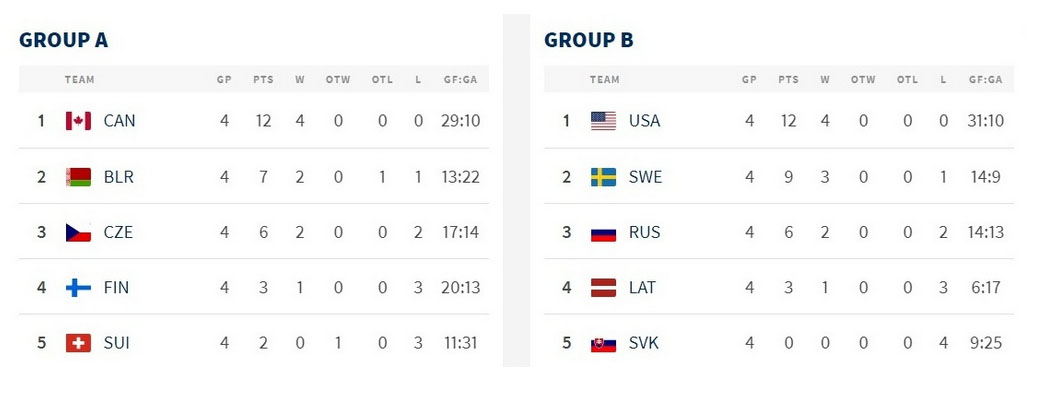Select the Sweden flag icon
1043x398 pixels.
603,176
